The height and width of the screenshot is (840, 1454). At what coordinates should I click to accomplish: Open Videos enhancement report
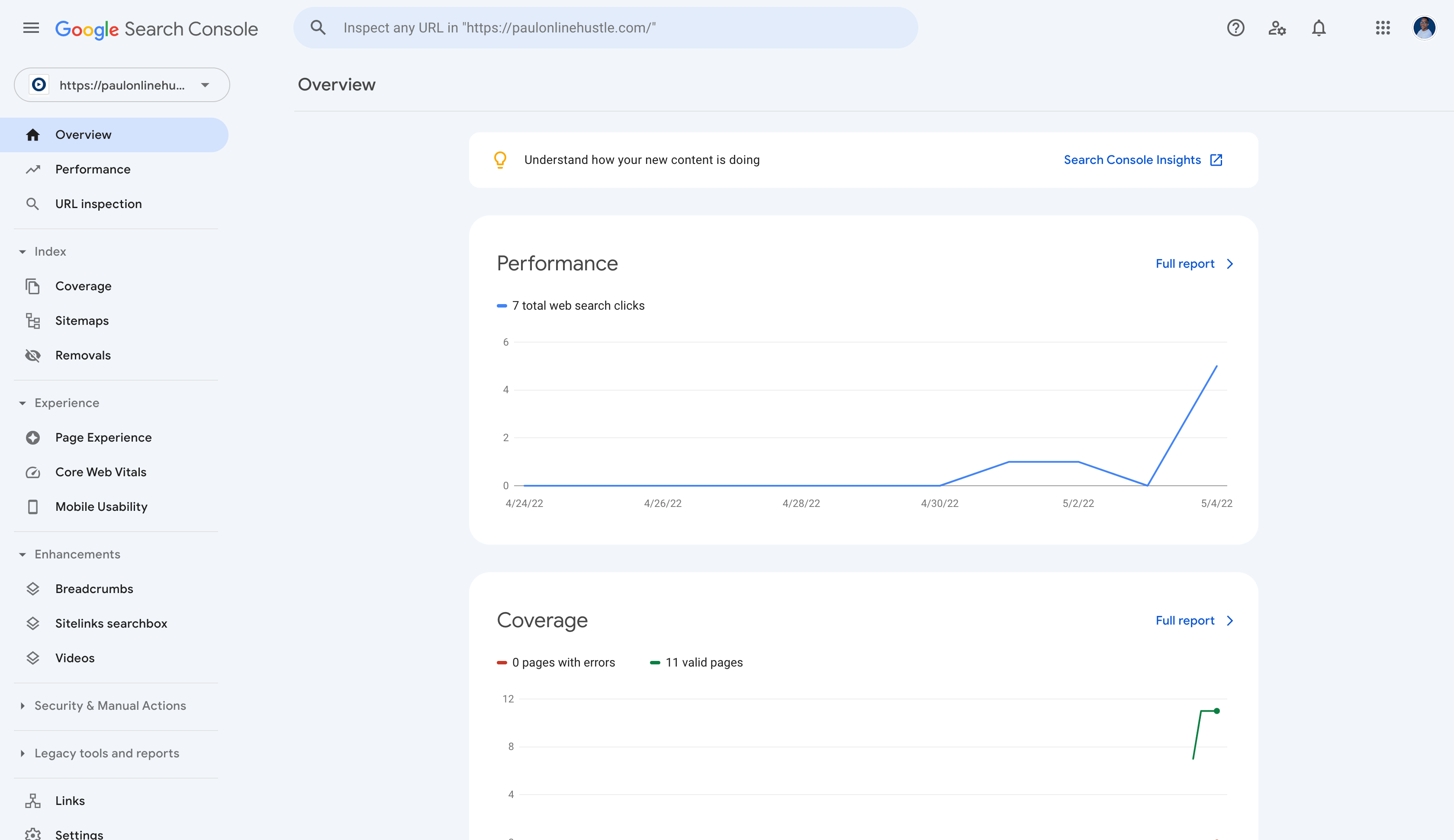point(114,658)
